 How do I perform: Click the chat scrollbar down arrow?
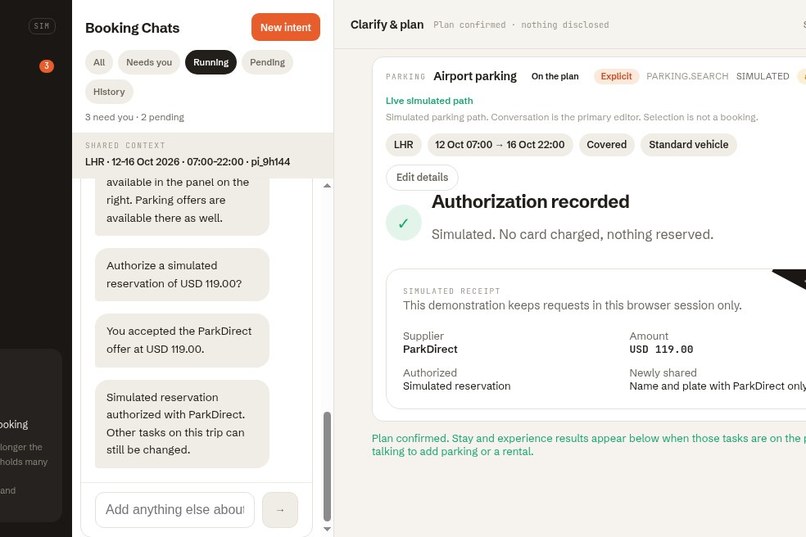tap(327, 529)
